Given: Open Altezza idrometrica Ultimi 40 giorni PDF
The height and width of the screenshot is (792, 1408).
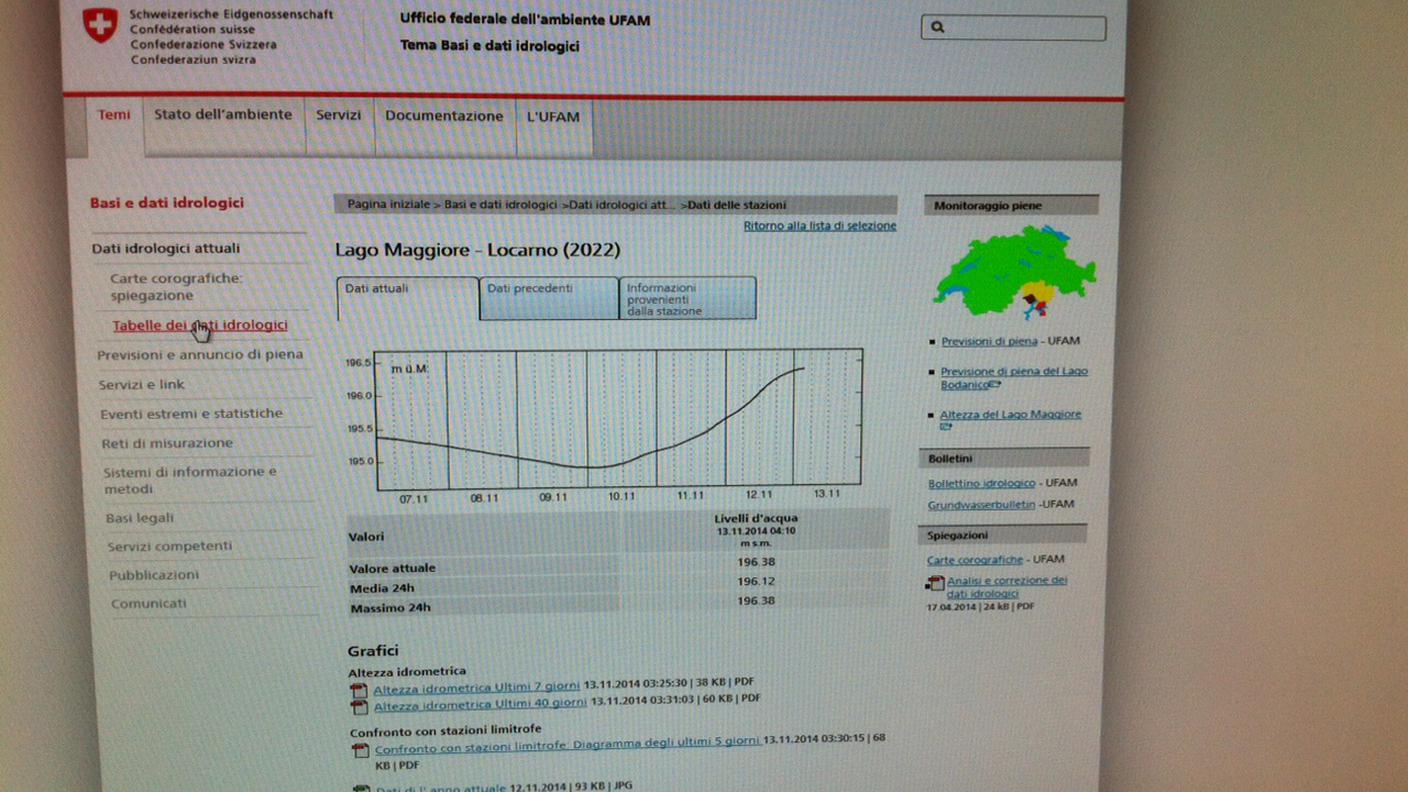Looking at the screenshot, I should (x=480, y=704).
